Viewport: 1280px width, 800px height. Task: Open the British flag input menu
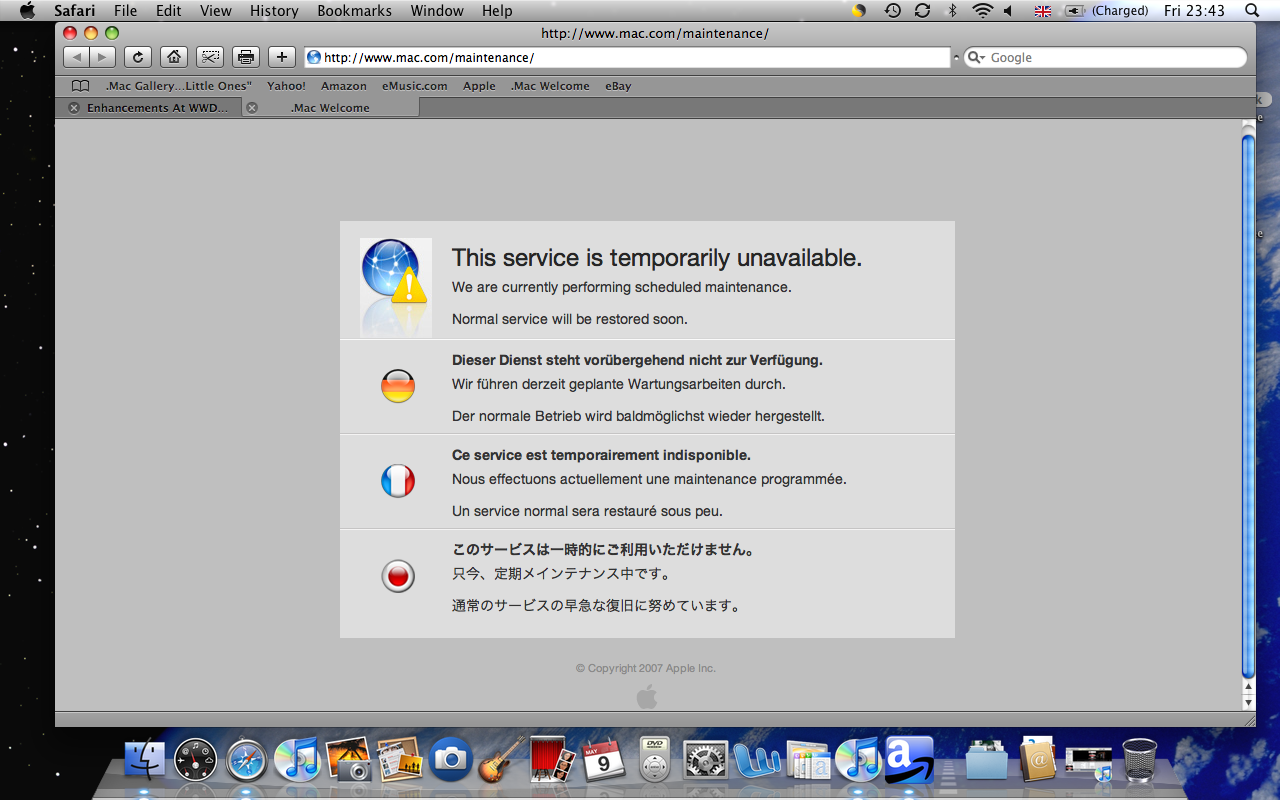[x=1043, y=11]
